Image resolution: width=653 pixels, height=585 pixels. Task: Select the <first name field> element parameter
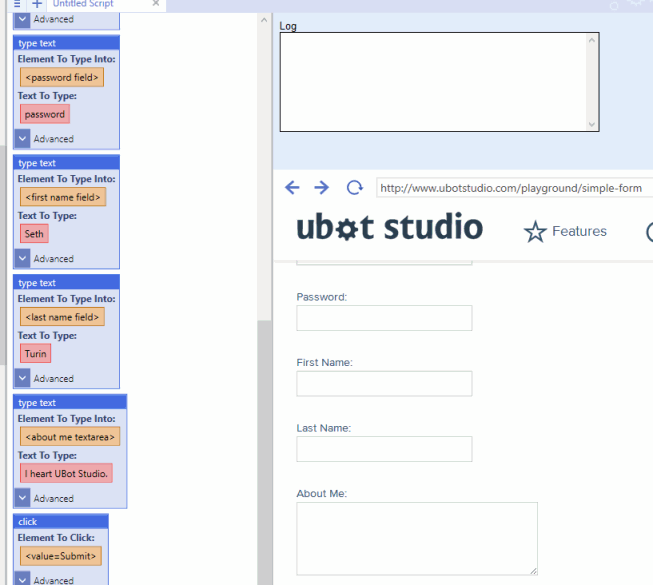point(63,197)
